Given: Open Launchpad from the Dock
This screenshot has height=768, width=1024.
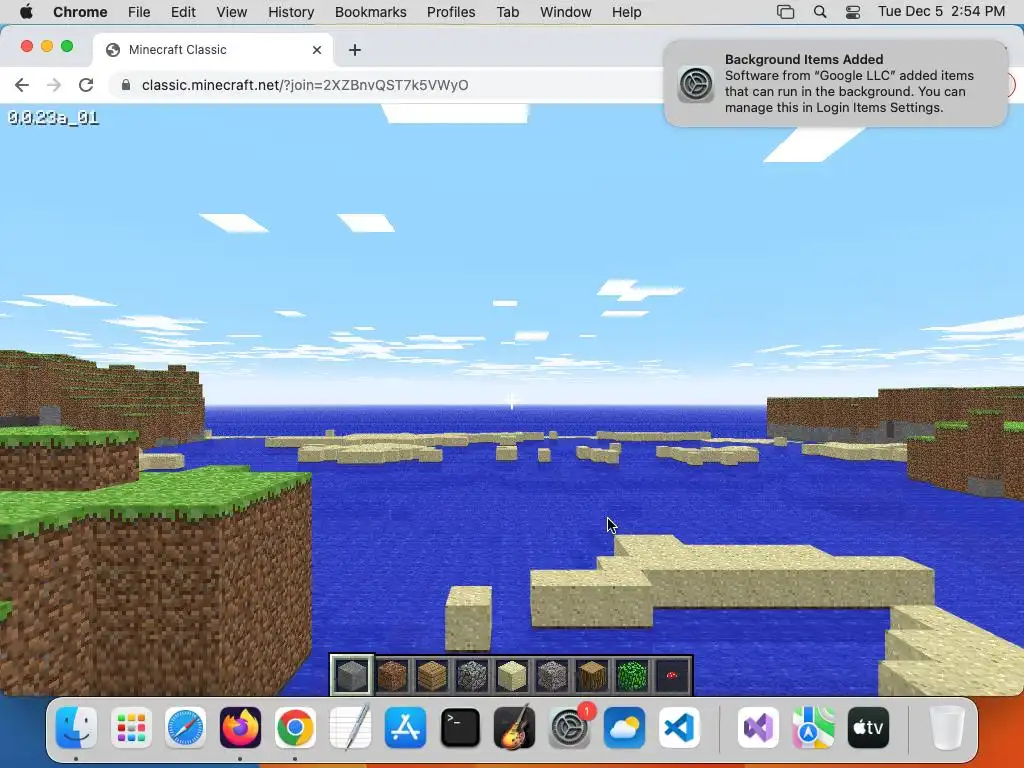Looking at the screenshot, I should tap(131, 727).
